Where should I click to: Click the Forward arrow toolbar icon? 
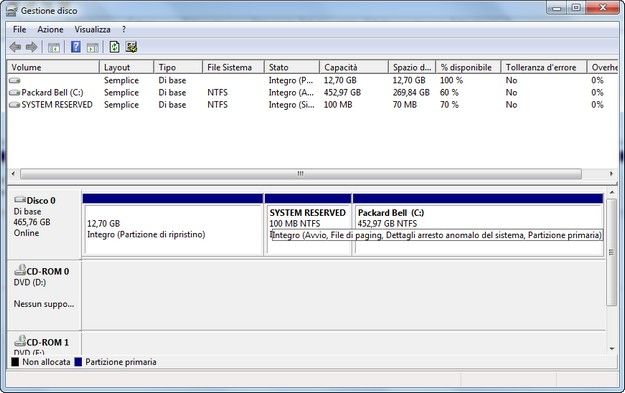(x=32, y=47)
